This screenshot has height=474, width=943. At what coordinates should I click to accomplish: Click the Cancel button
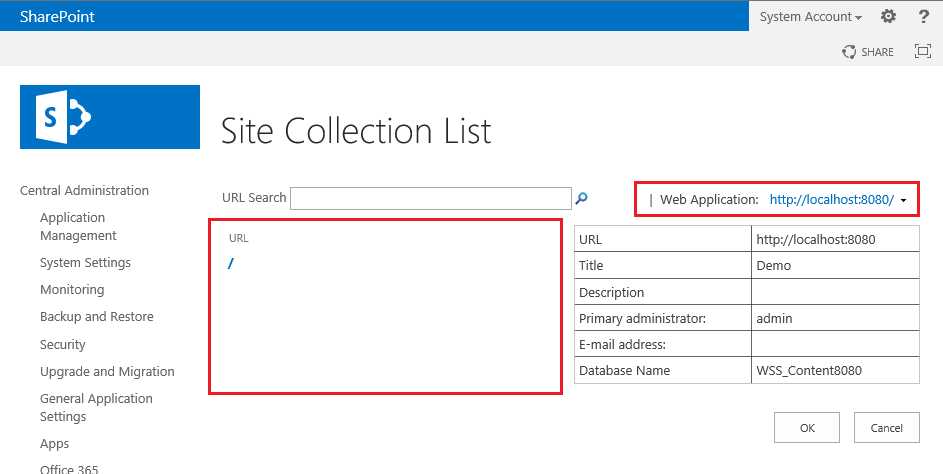pyautogui.click(x=886, y=428)
